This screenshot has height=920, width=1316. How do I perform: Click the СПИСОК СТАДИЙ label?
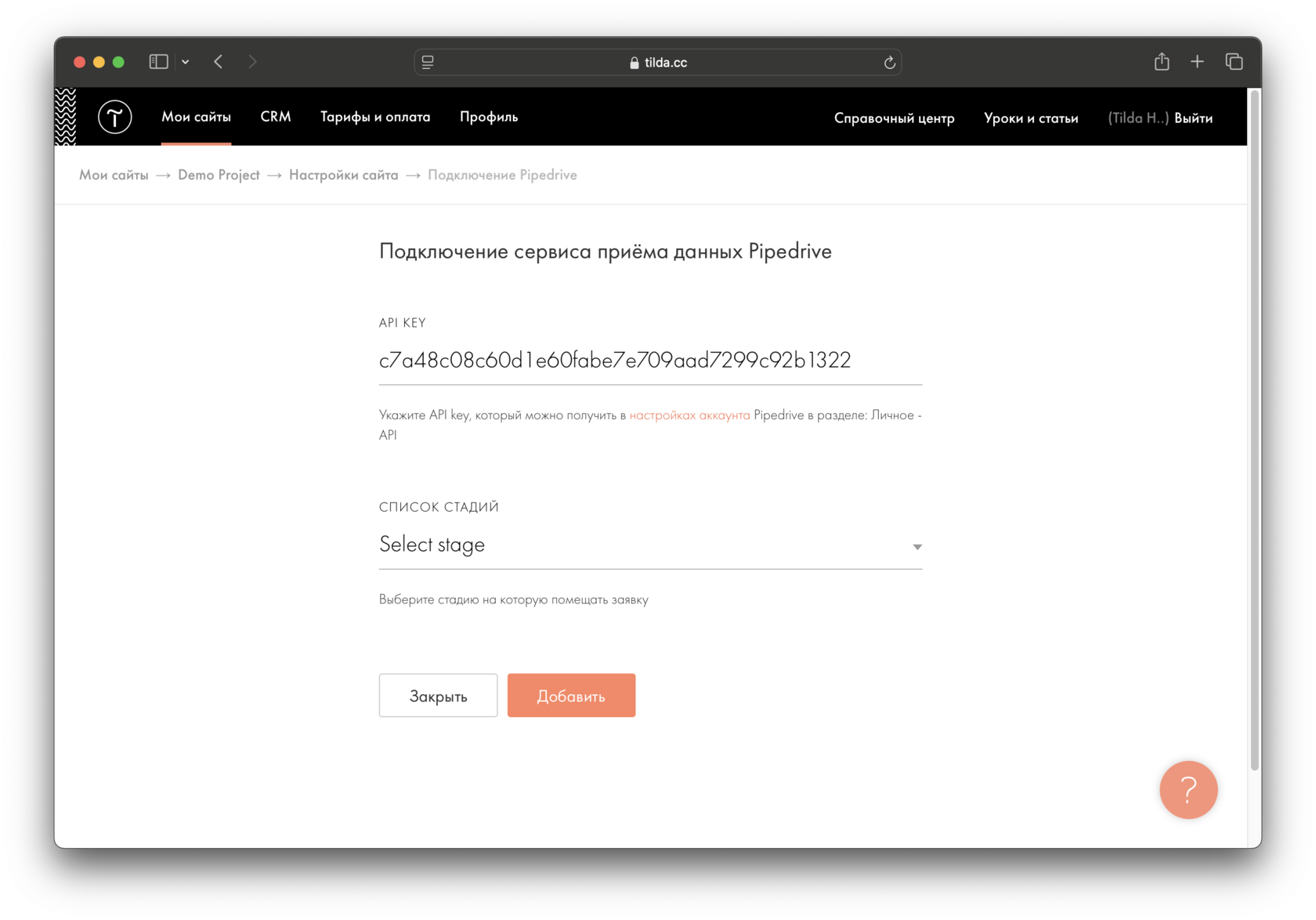pos(439,507)
